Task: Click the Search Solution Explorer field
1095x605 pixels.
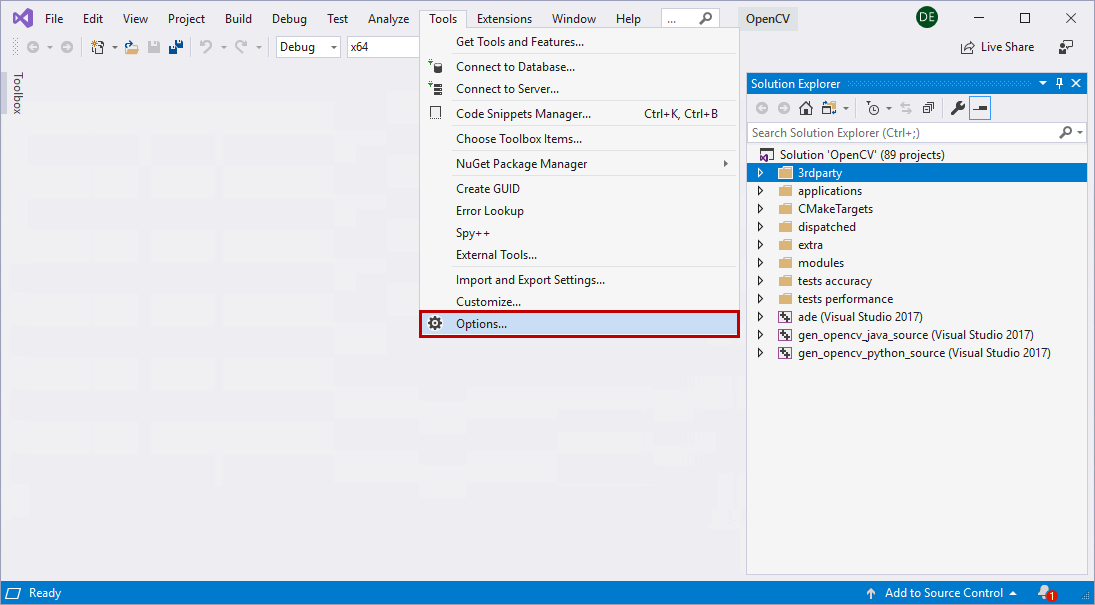Action: 902,132
